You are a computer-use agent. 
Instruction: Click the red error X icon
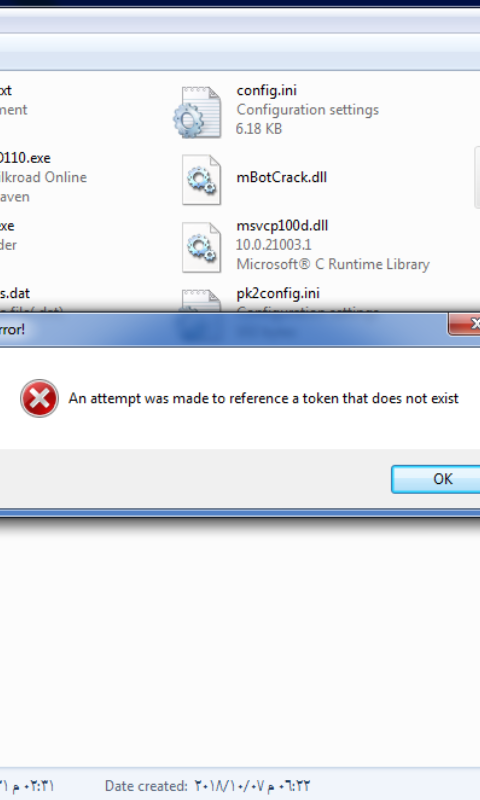[x=39, y=398]
